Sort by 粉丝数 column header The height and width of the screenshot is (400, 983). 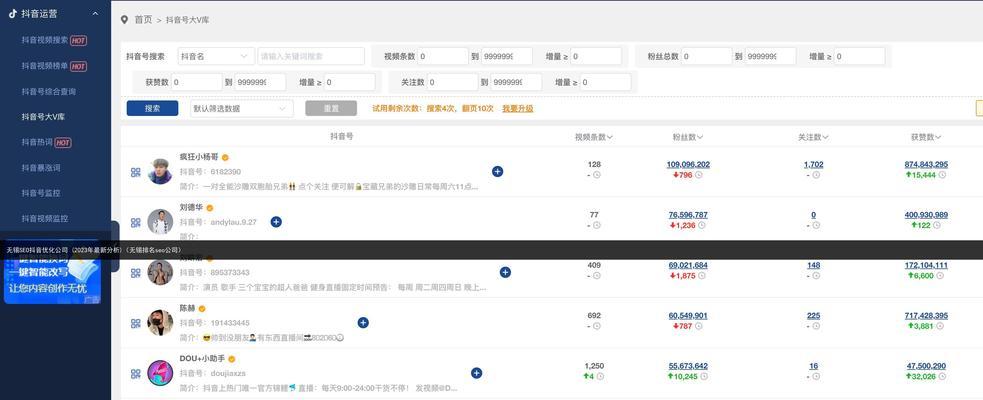coord(688,137)
